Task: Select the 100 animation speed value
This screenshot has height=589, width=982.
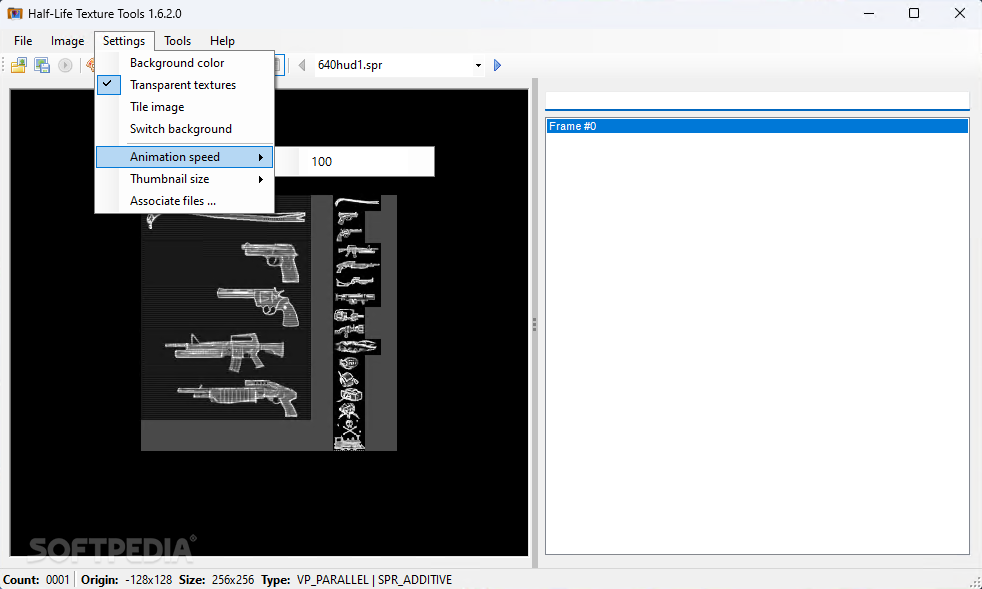Action: tap(354, 162)
